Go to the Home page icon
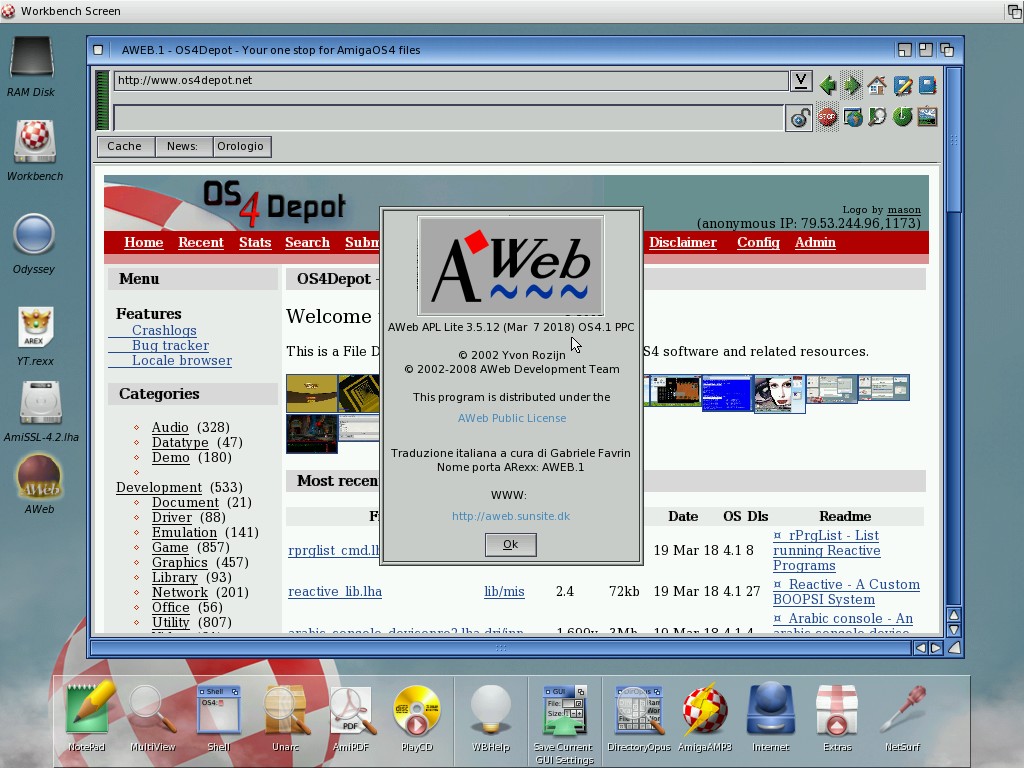 point(877,86)
